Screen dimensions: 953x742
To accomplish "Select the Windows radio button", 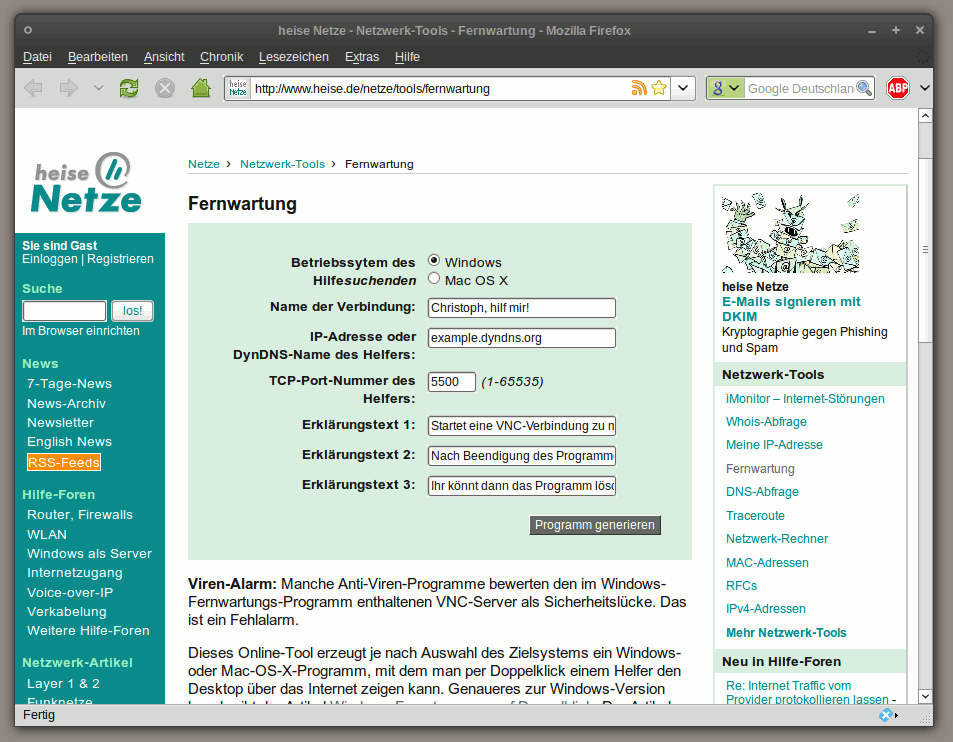I will 434,260.
